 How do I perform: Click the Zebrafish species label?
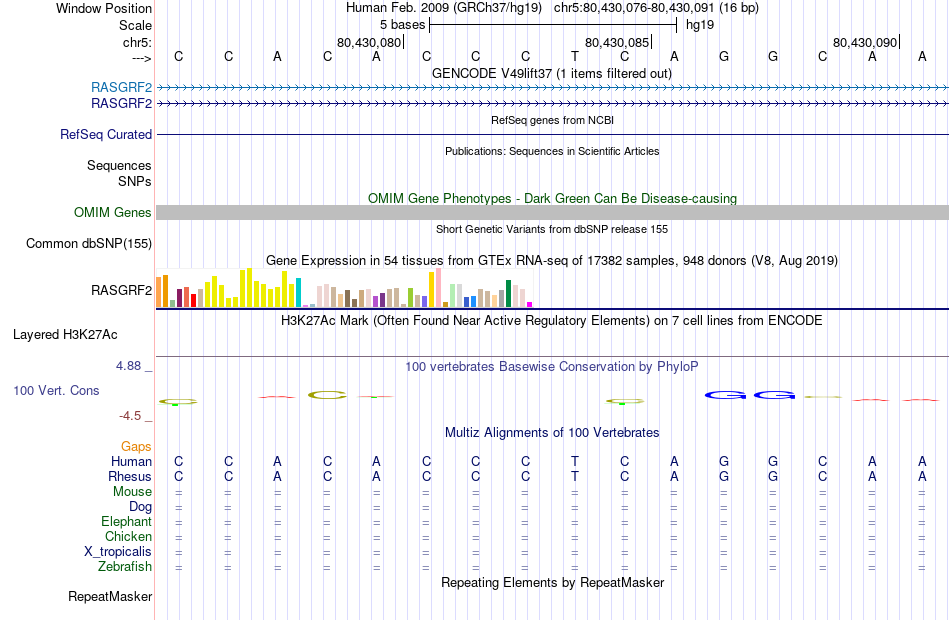coord(125,567)
